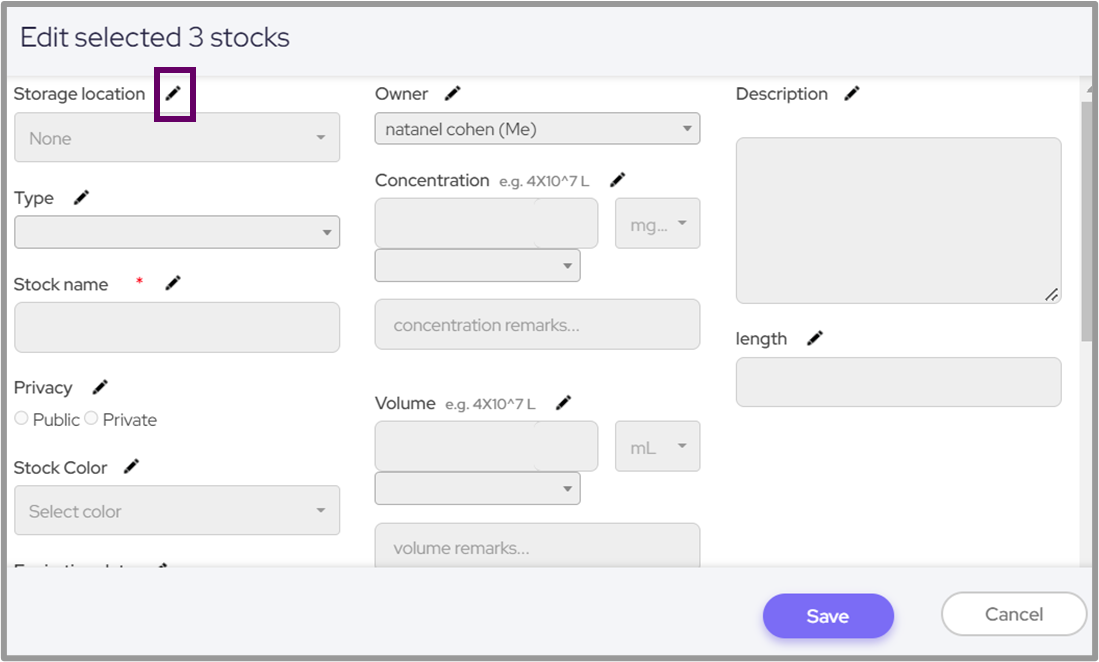
Task: Click the pencil icon next to Storage location
Action: pyautogui.click(x=174, y=94)
